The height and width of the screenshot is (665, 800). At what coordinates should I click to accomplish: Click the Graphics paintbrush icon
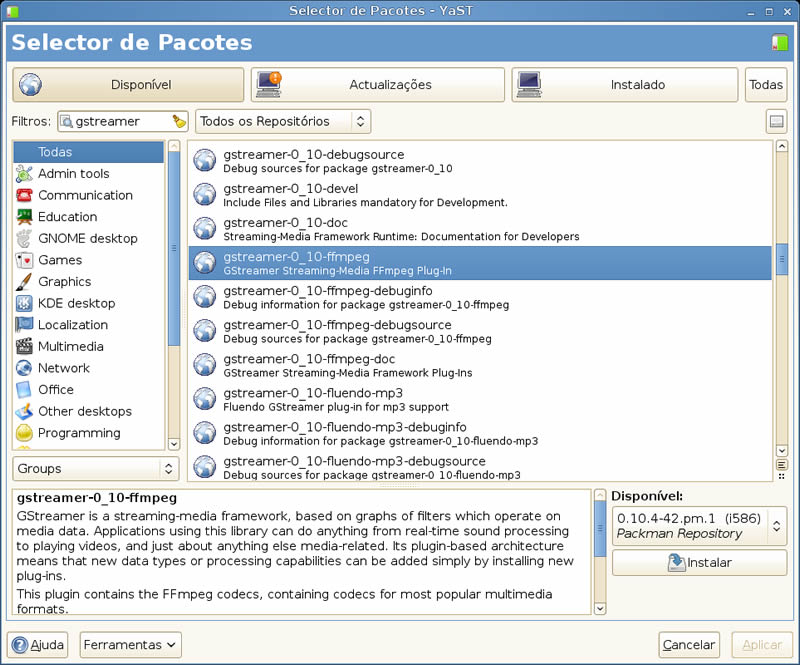tap(23, 282)
